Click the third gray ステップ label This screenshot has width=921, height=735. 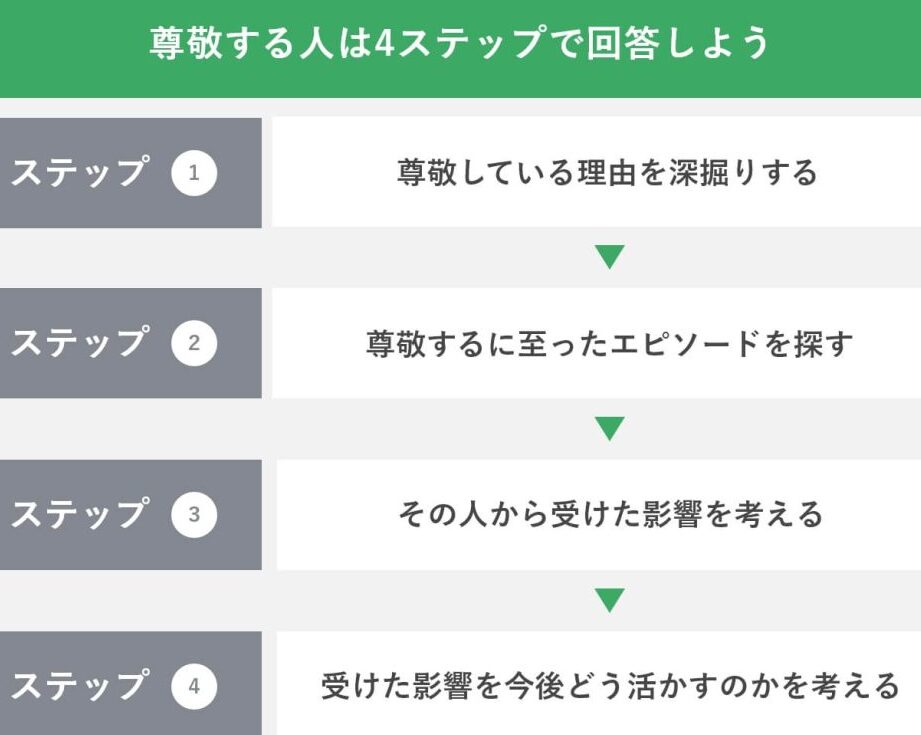pyautogui.click(x=79, y=514)
